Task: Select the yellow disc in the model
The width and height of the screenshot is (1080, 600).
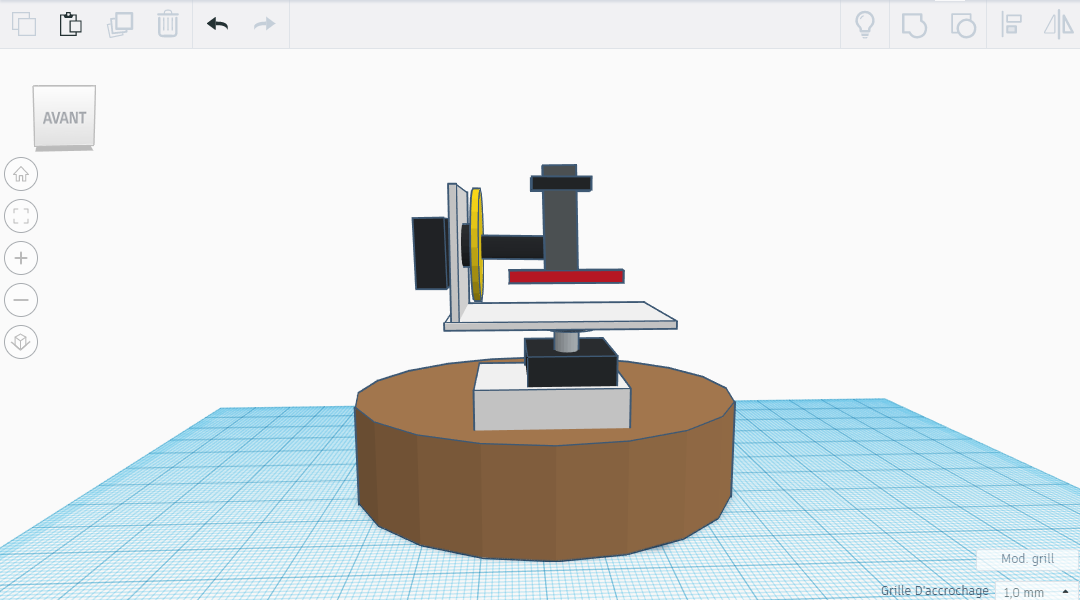Action: click(x=477, y=245)
